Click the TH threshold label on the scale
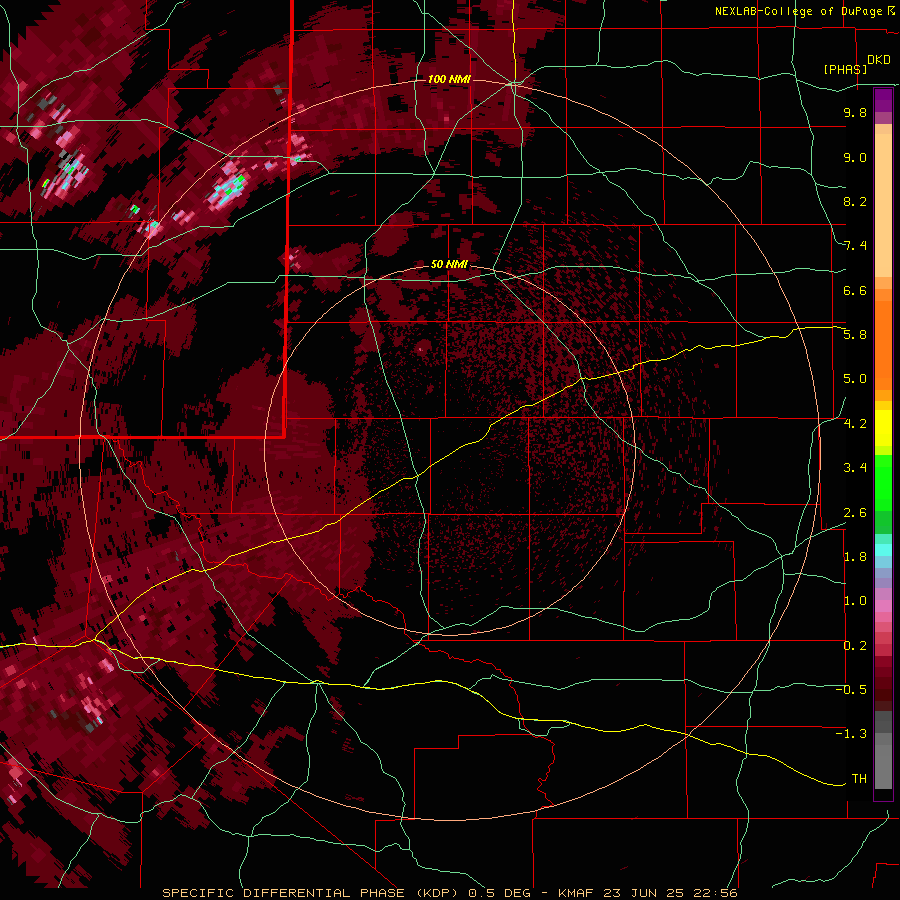This screenshot has width=900, height=900. coord(859,778)
